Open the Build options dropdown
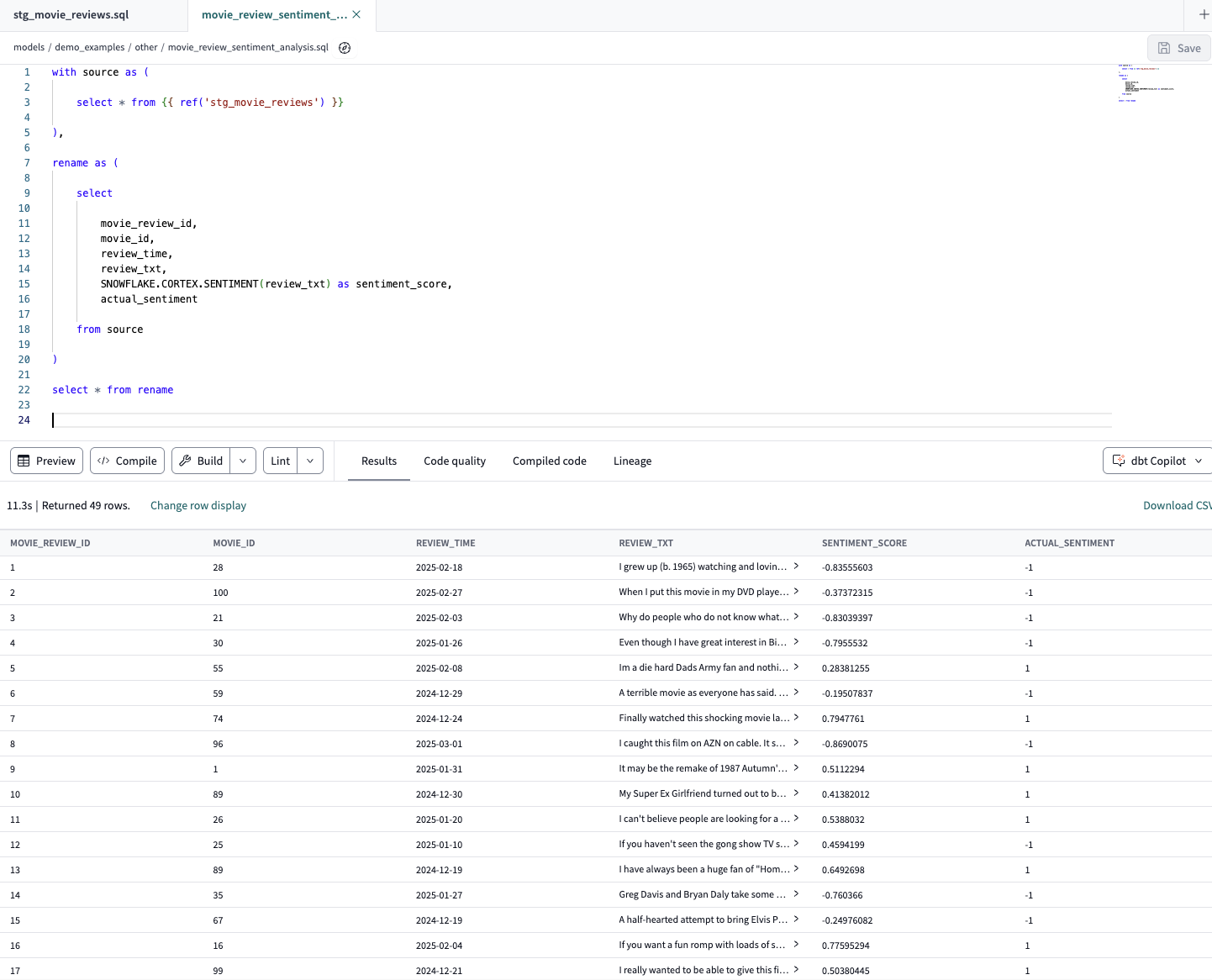This screenshot has height=980, width=1212. pos(242,461)
